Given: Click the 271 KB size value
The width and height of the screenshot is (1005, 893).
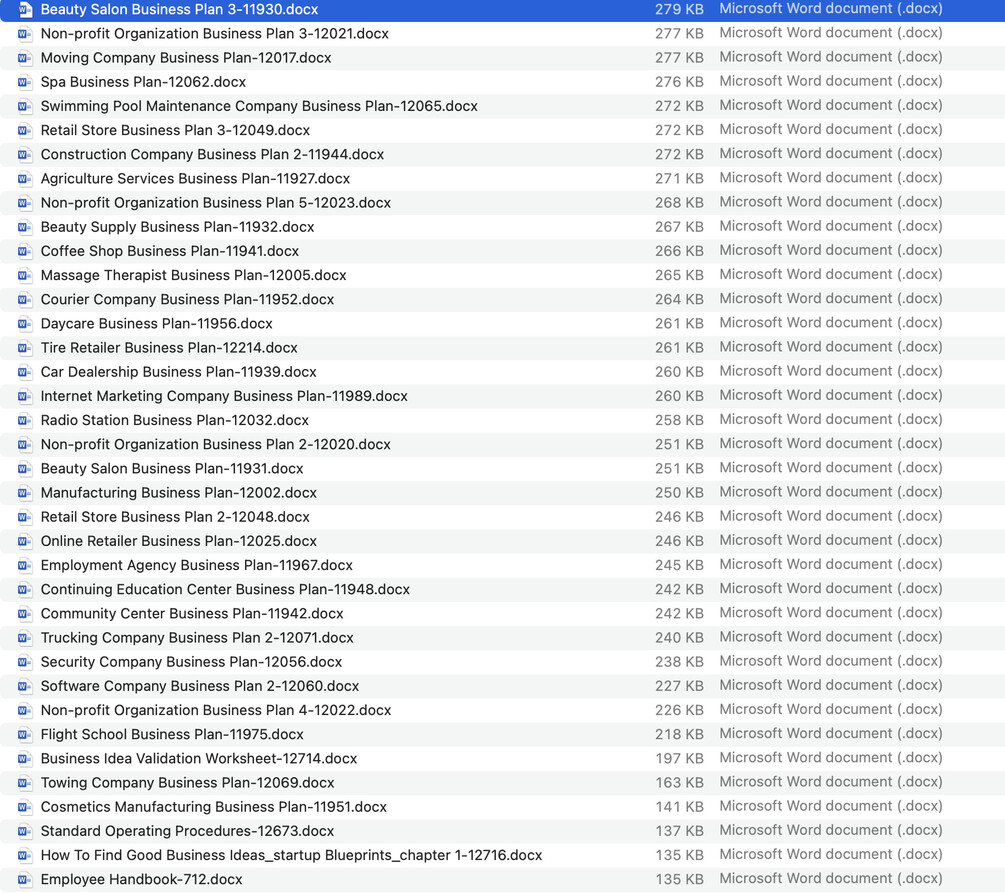Looking at the screenshot, I should [679, 179].
